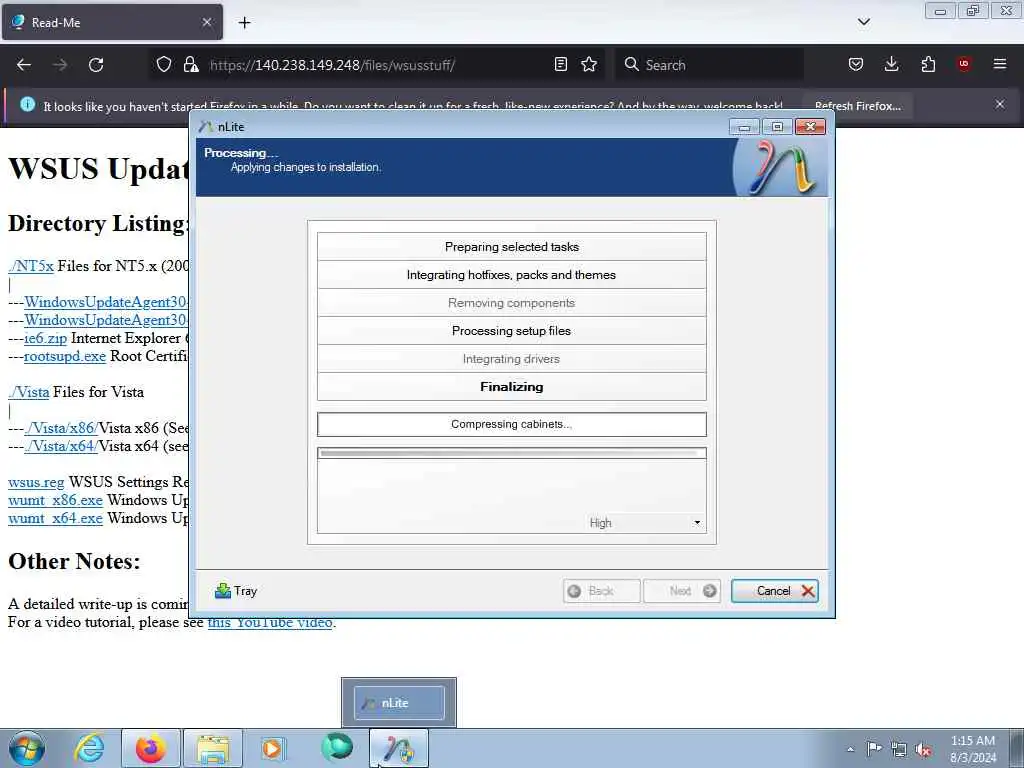Open the Action Center flag icon
The height and width of the screenshot is (768, 1024).
(x=874, y=749)
